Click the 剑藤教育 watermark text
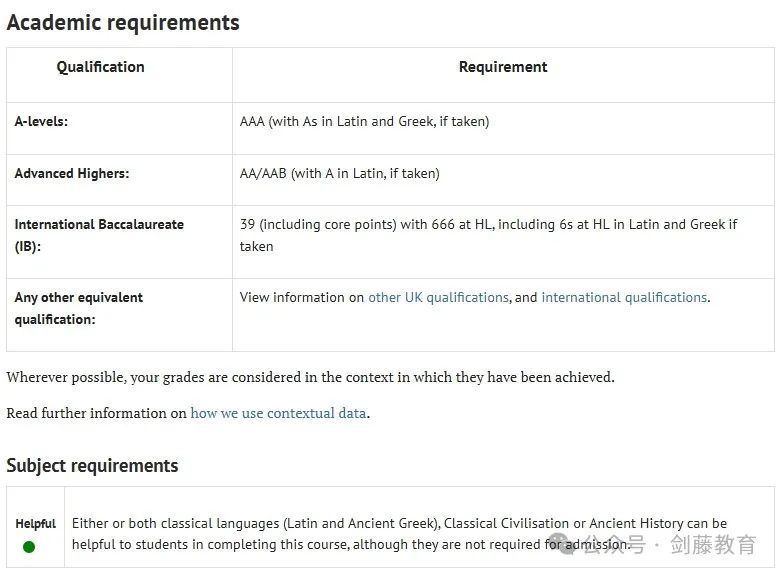Viewport: 781px width, 575px height. point(713,545)
